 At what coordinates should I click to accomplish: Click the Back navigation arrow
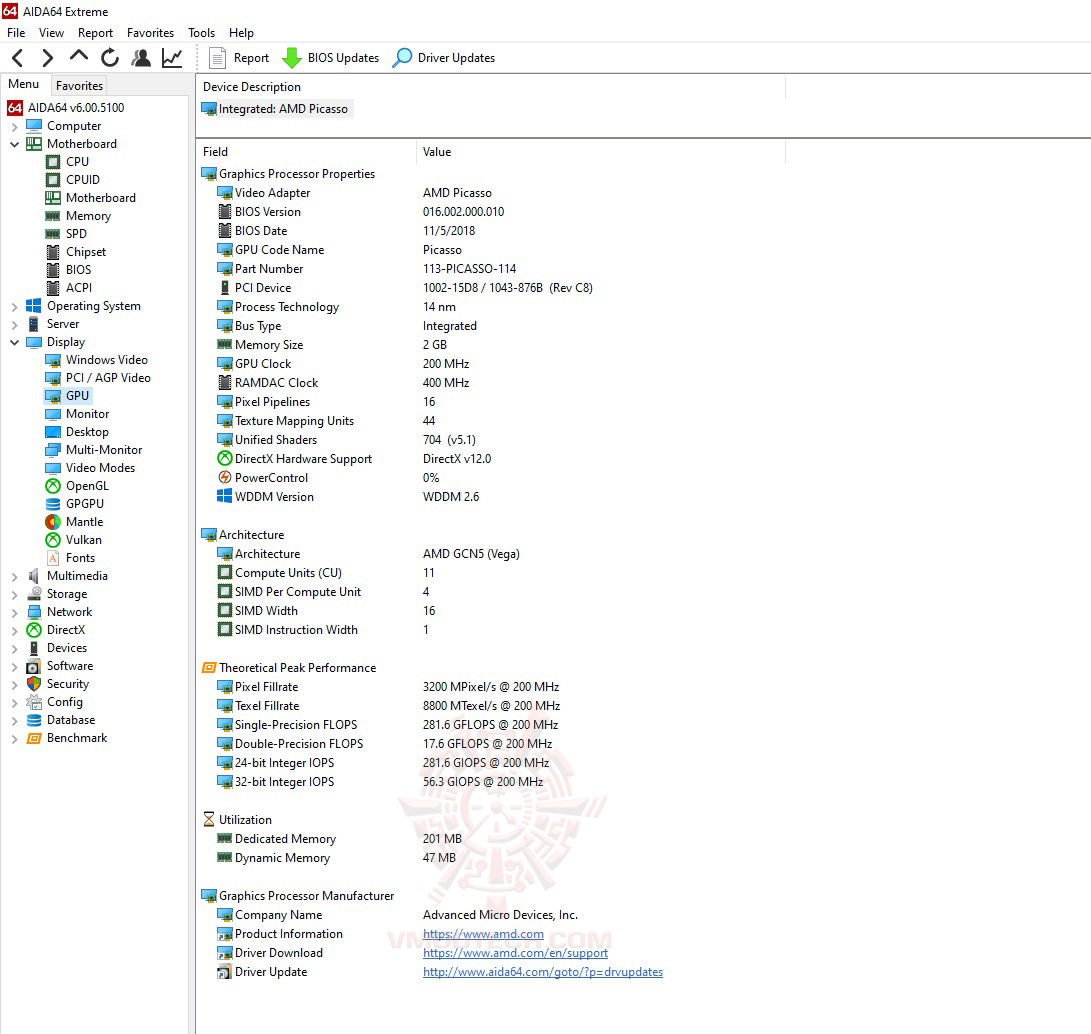pos(18,58)
